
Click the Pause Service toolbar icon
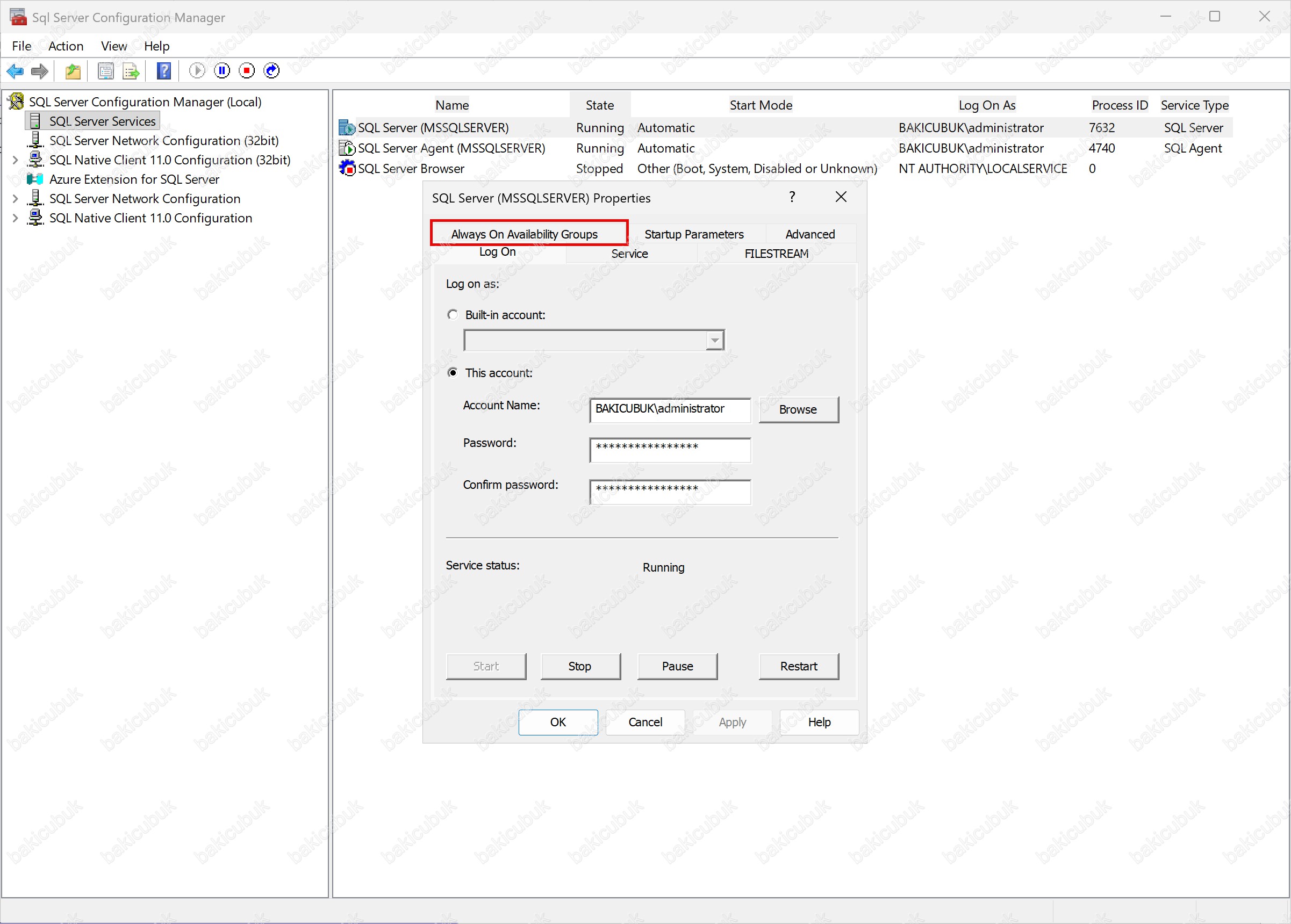[x=222, y=70]
